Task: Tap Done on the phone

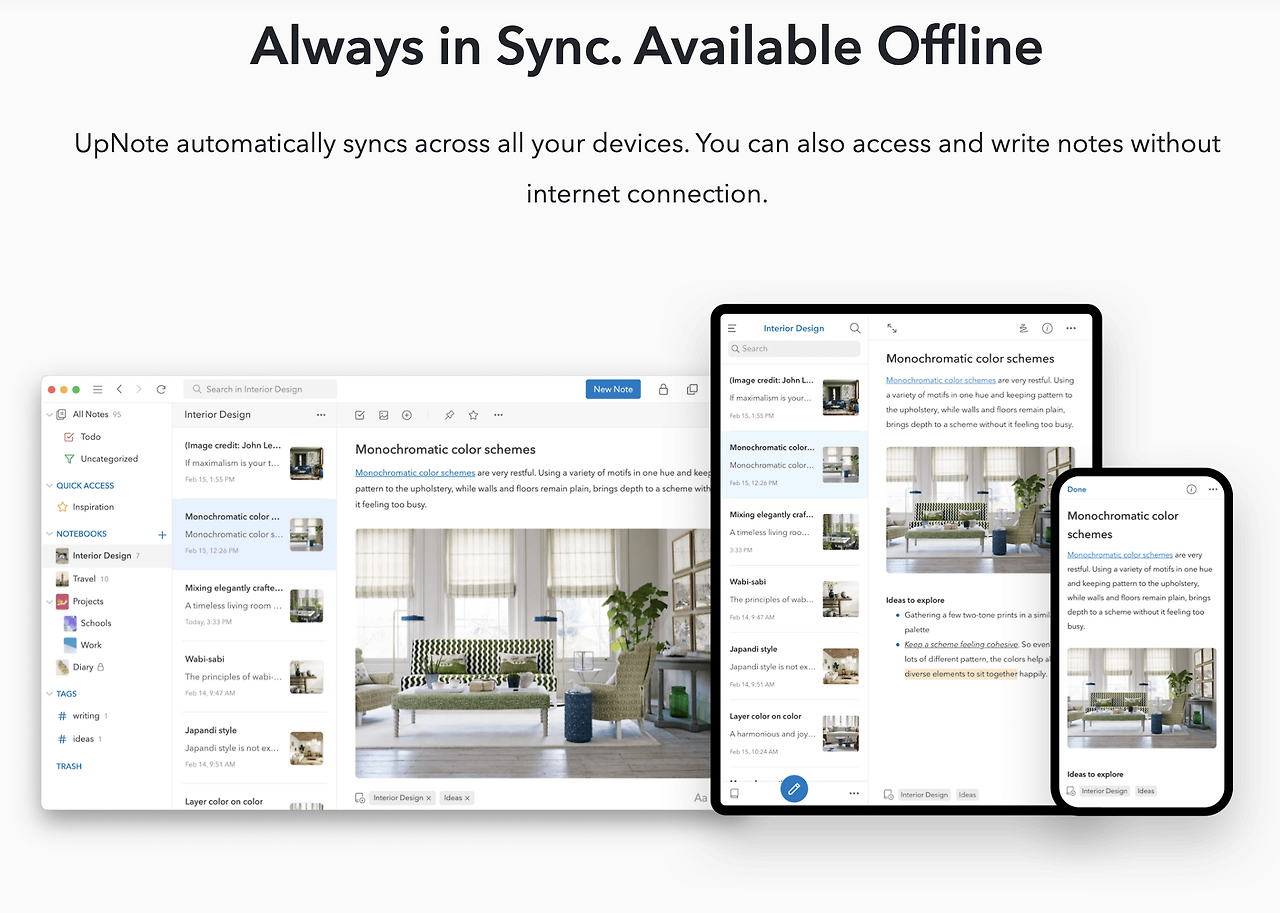Action: (x=1077, y=490)
